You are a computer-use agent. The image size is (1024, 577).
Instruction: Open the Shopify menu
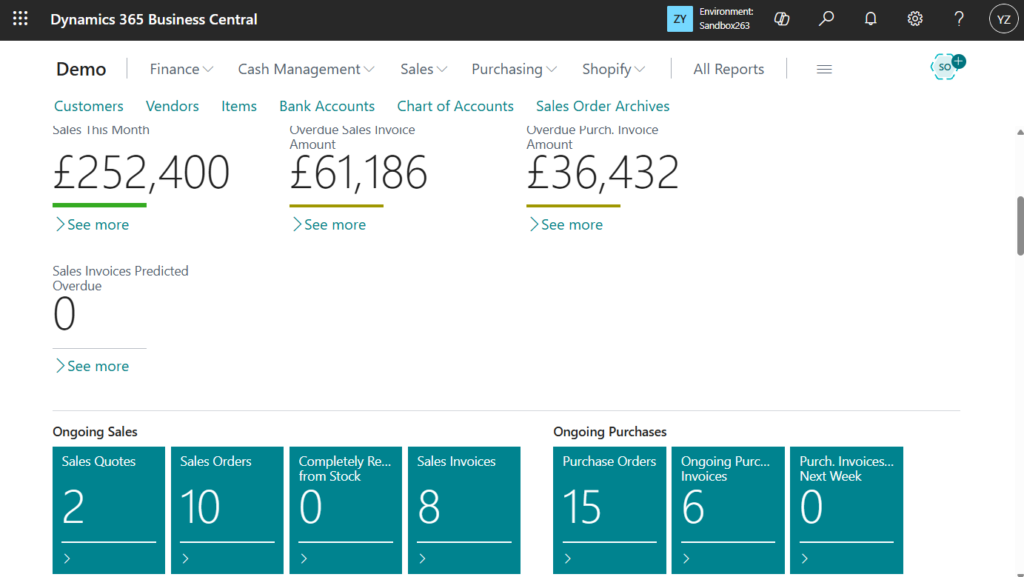[613, 69]
